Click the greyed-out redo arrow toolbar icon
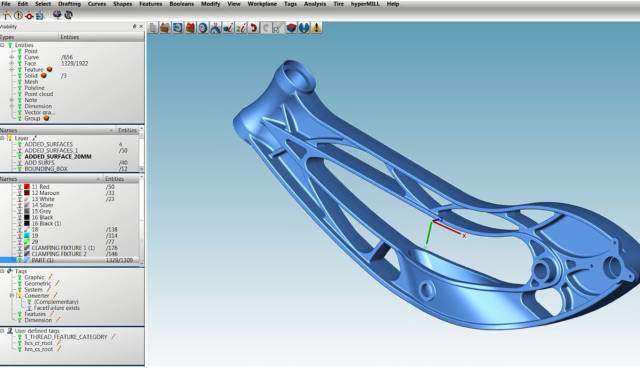Screen dimensions: 640x368 266,28
